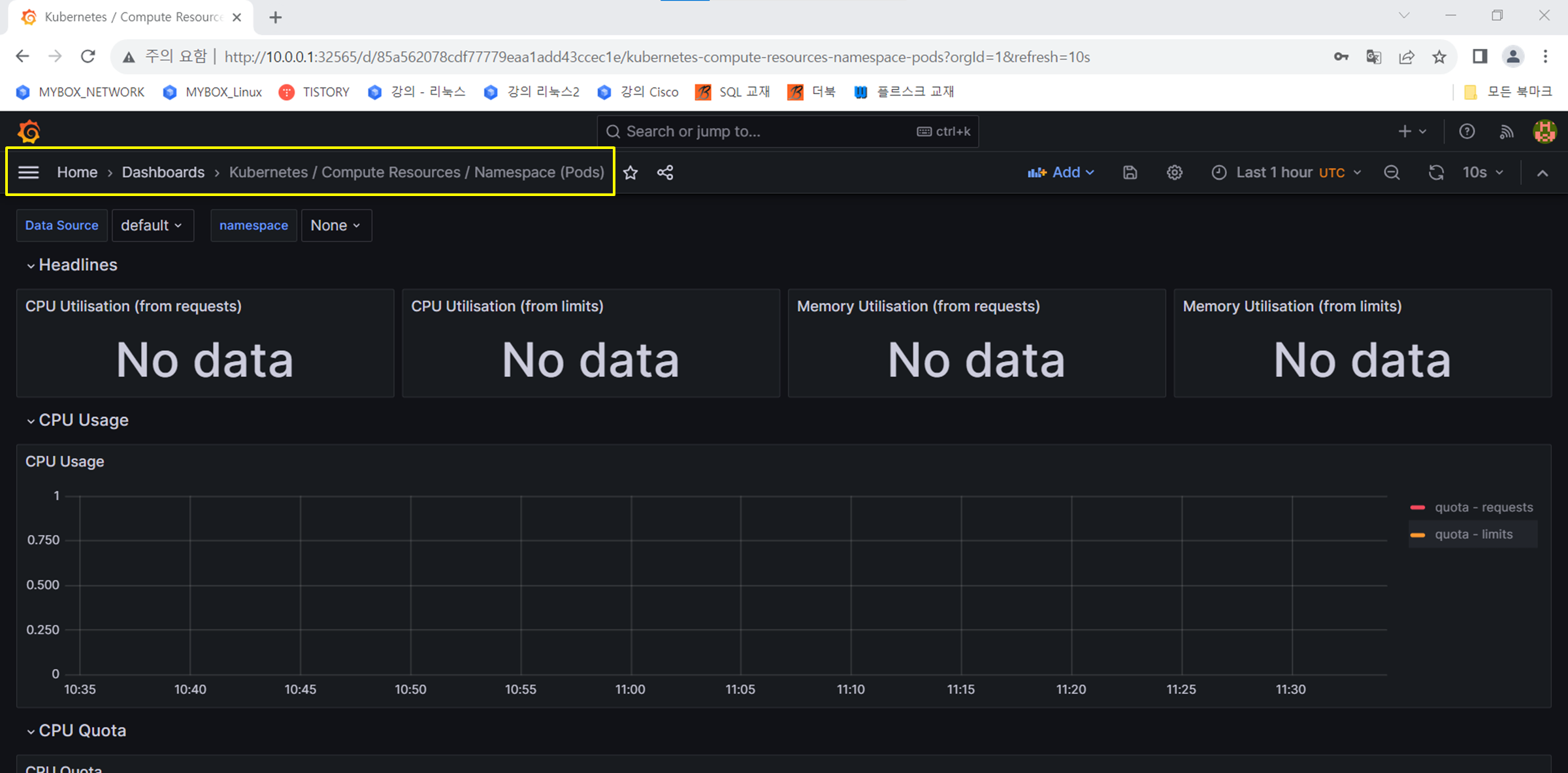Viewport: 1568px width, 773px height.
Task: Go back in browser history
Action: pos(23,56)
